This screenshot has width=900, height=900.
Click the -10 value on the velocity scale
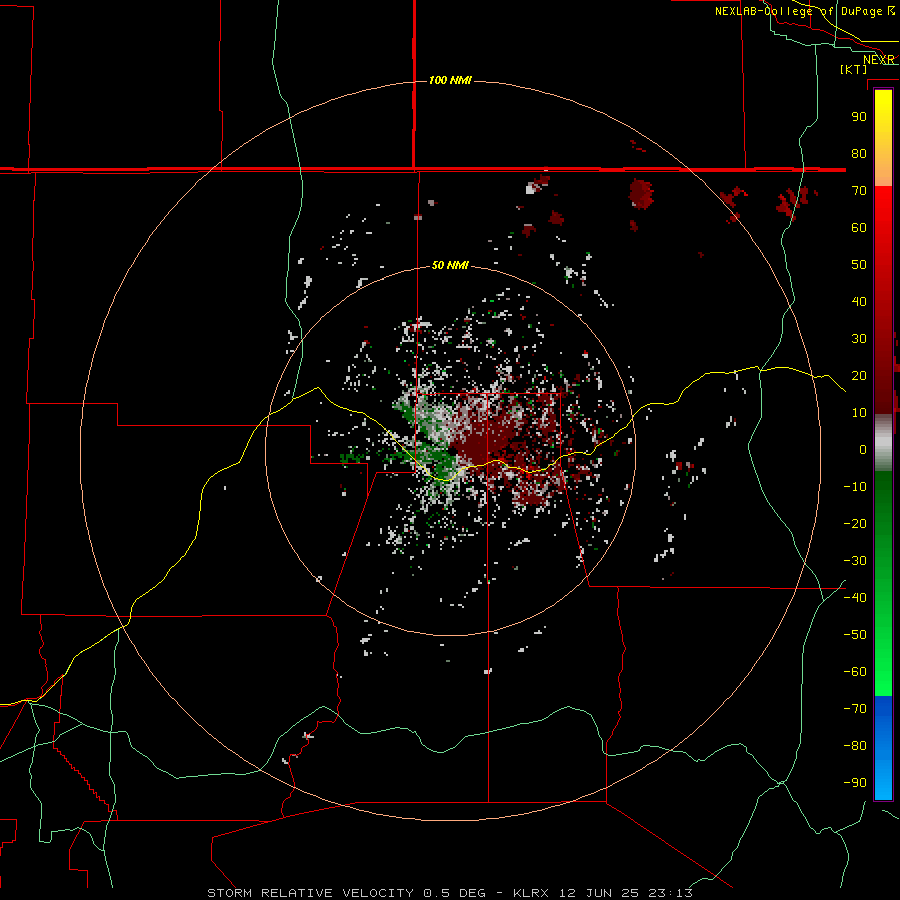(x=855, y=487)
